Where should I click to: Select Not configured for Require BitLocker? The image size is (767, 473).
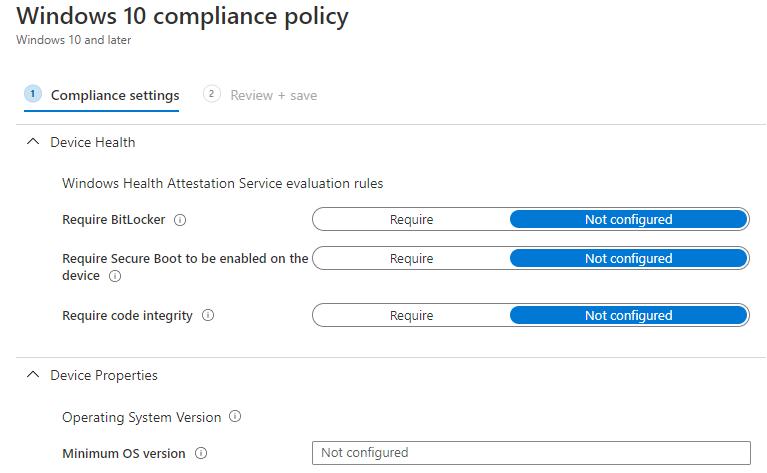coord(628,220)
